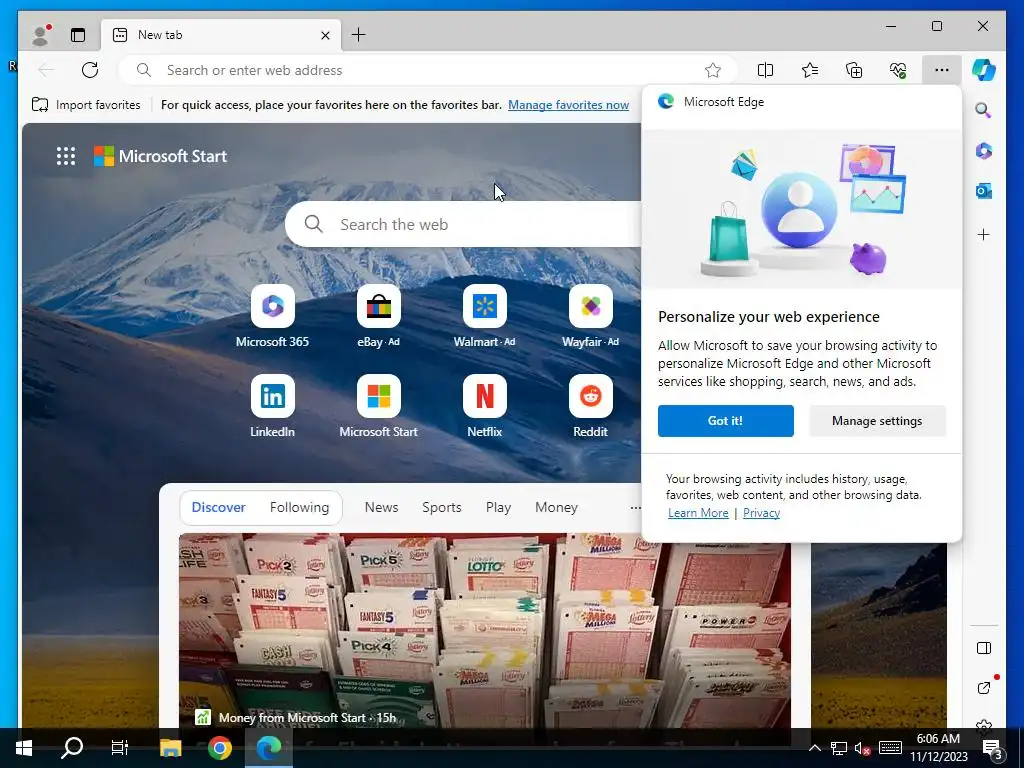Close the New tab
This screenshot has height=768, width=1024.
(x=325, y=35)
